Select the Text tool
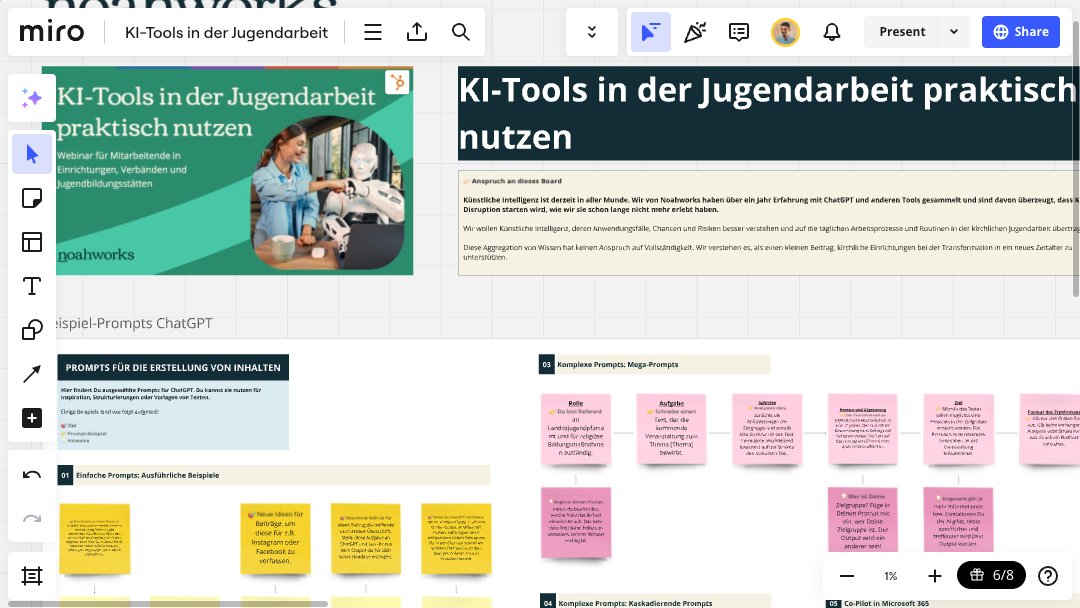1080x608 pixels. click(x=32, y=286)
